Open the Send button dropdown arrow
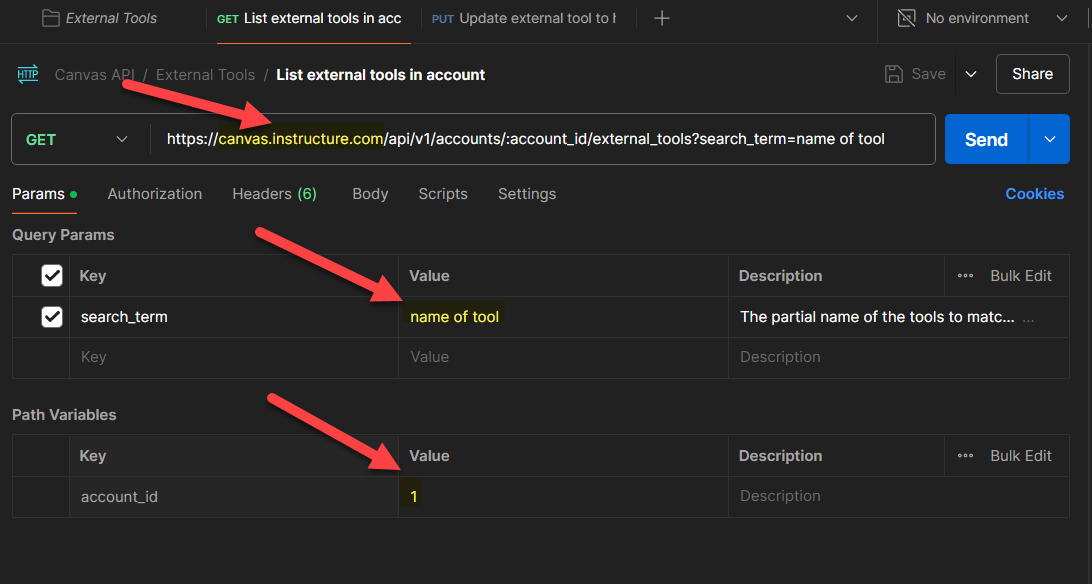 (x=1049, y=139)
